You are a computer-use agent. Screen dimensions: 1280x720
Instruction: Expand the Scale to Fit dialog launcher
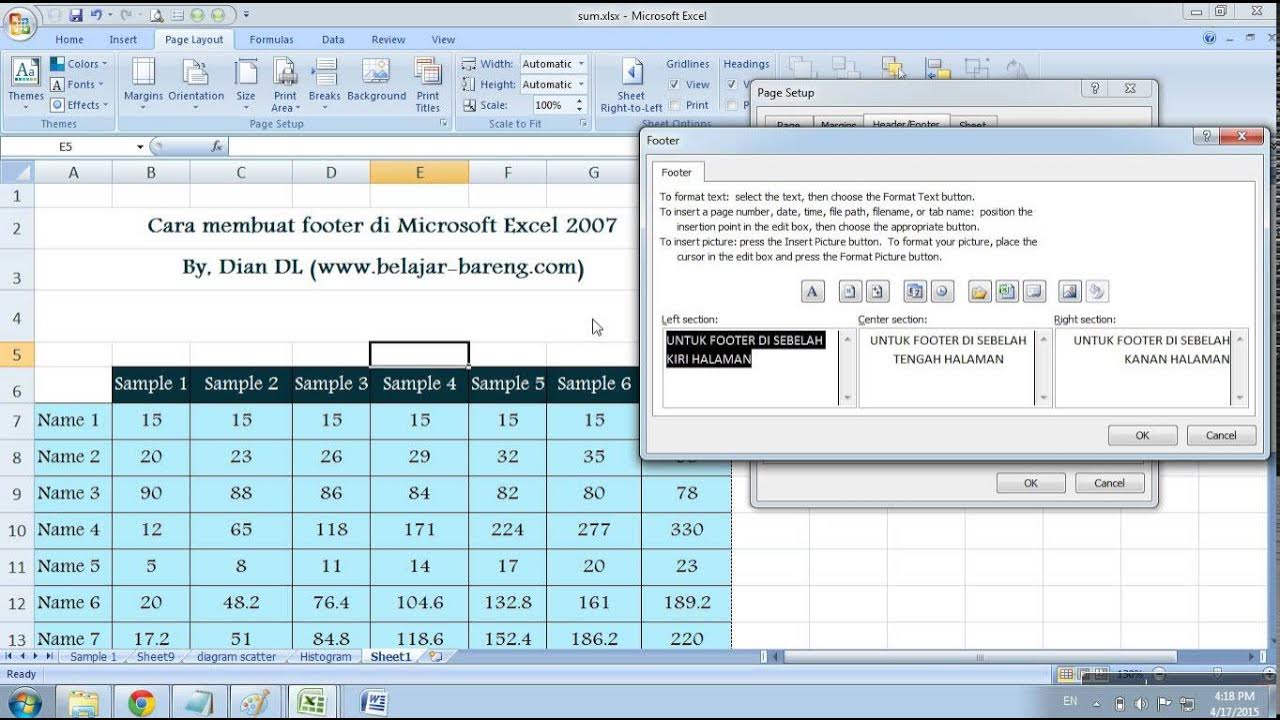point(582,124)
